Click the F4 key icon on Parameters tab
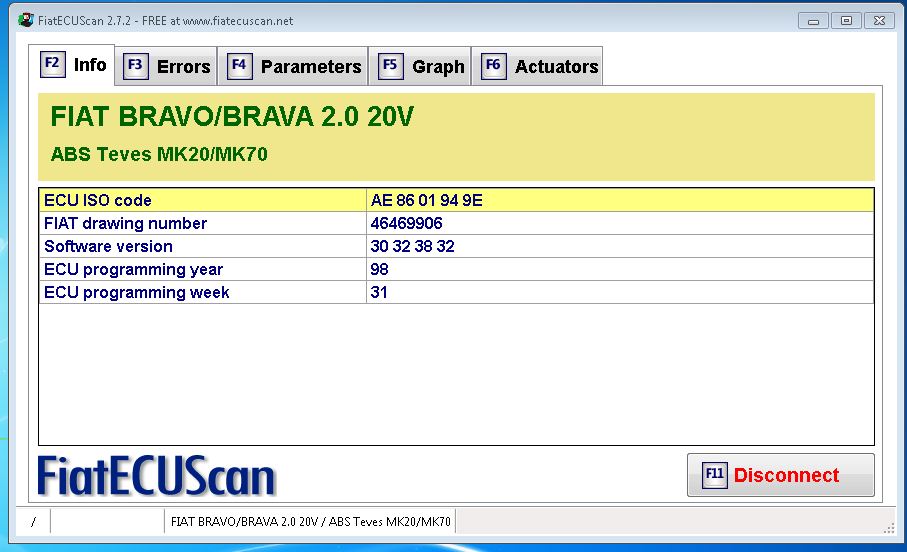This screenshot has width=907, height=552. pos(239,66)
